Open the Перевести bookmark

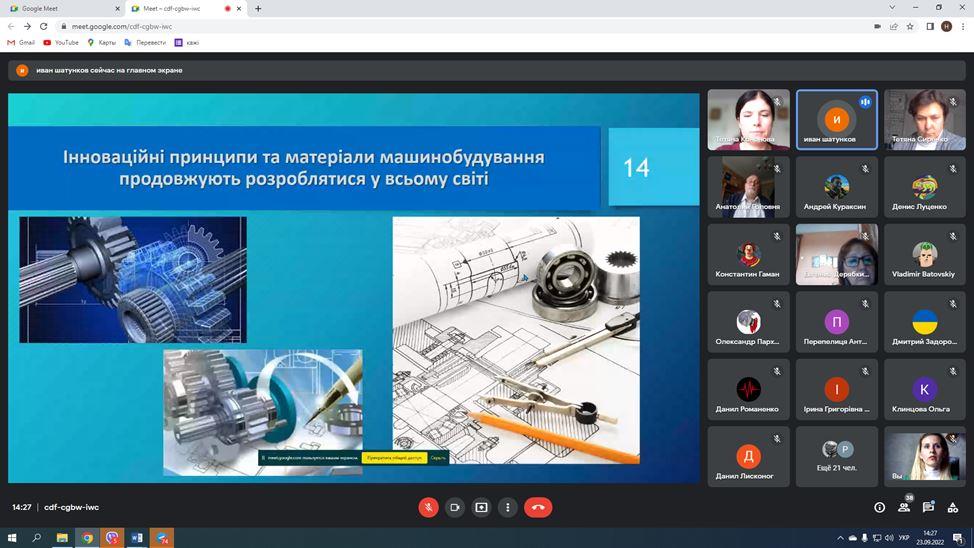145,42
